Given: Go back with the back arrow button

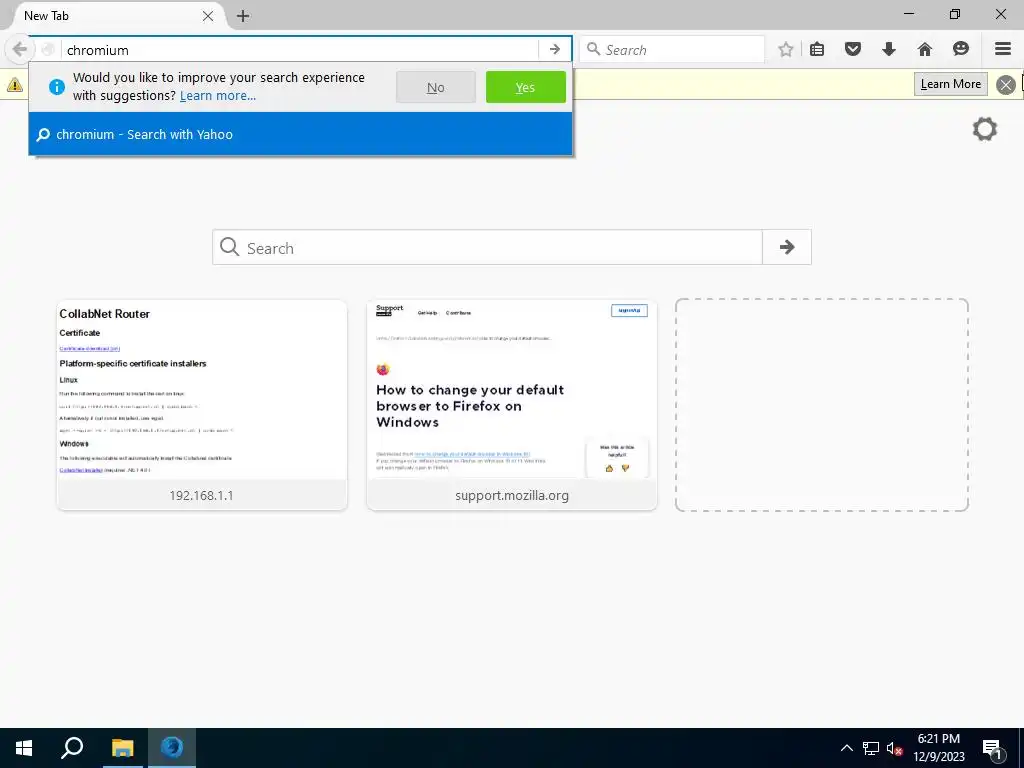Looking at the screenshot, I should tap(20, 49).
